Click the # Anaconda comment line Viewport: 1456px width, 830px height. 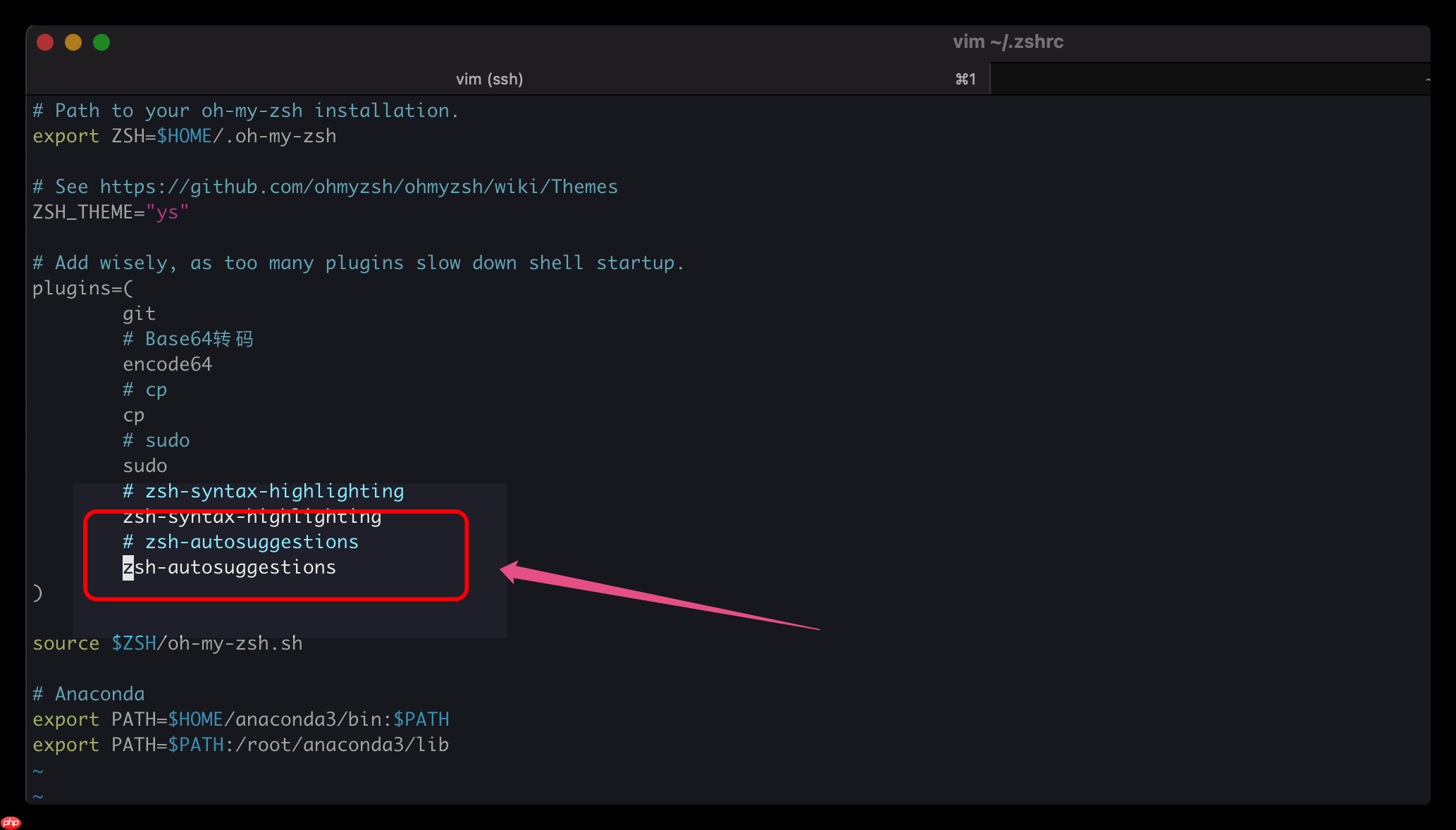coord(87,693)
